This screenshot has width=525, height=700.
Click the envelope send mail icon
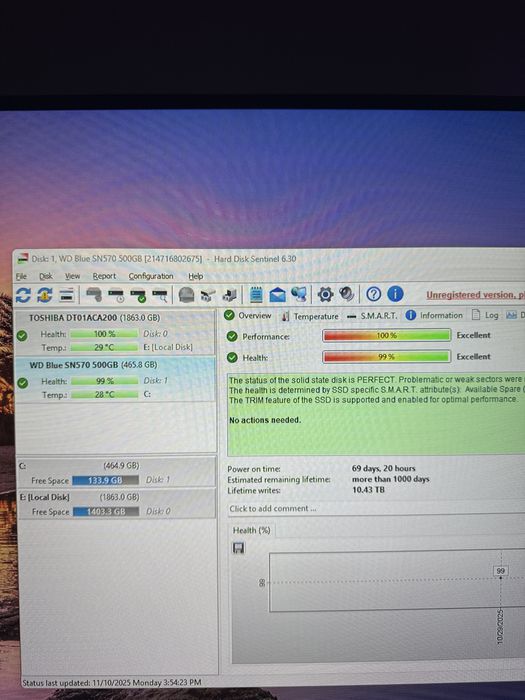pos(278,295)
